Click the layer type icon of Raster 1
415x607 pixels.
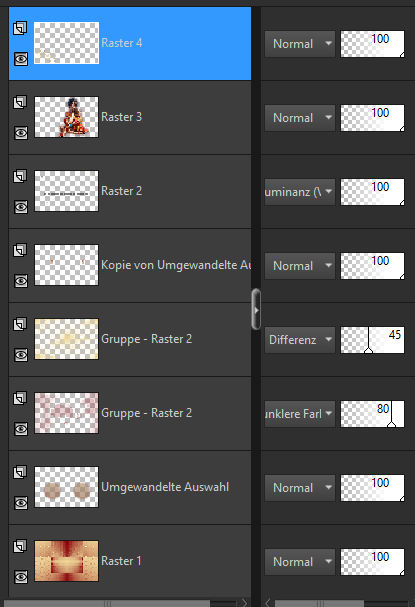pyautogui.click(x=20, y=546)
